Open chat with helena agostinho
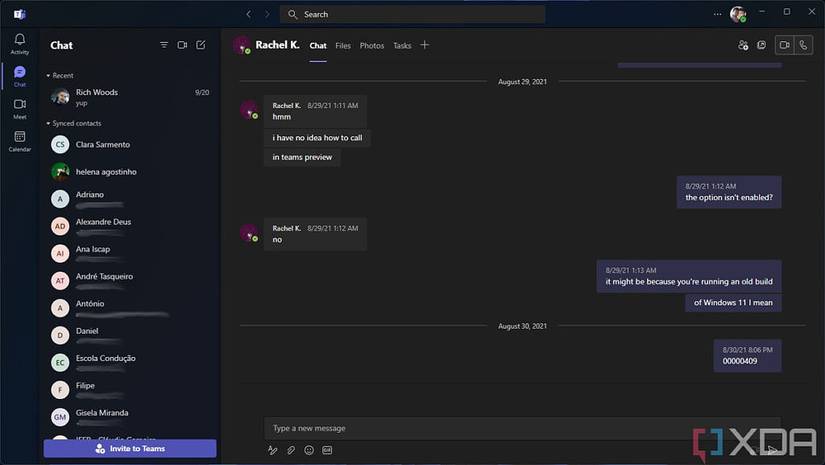The image size is (825, 465). pos(130,172)
